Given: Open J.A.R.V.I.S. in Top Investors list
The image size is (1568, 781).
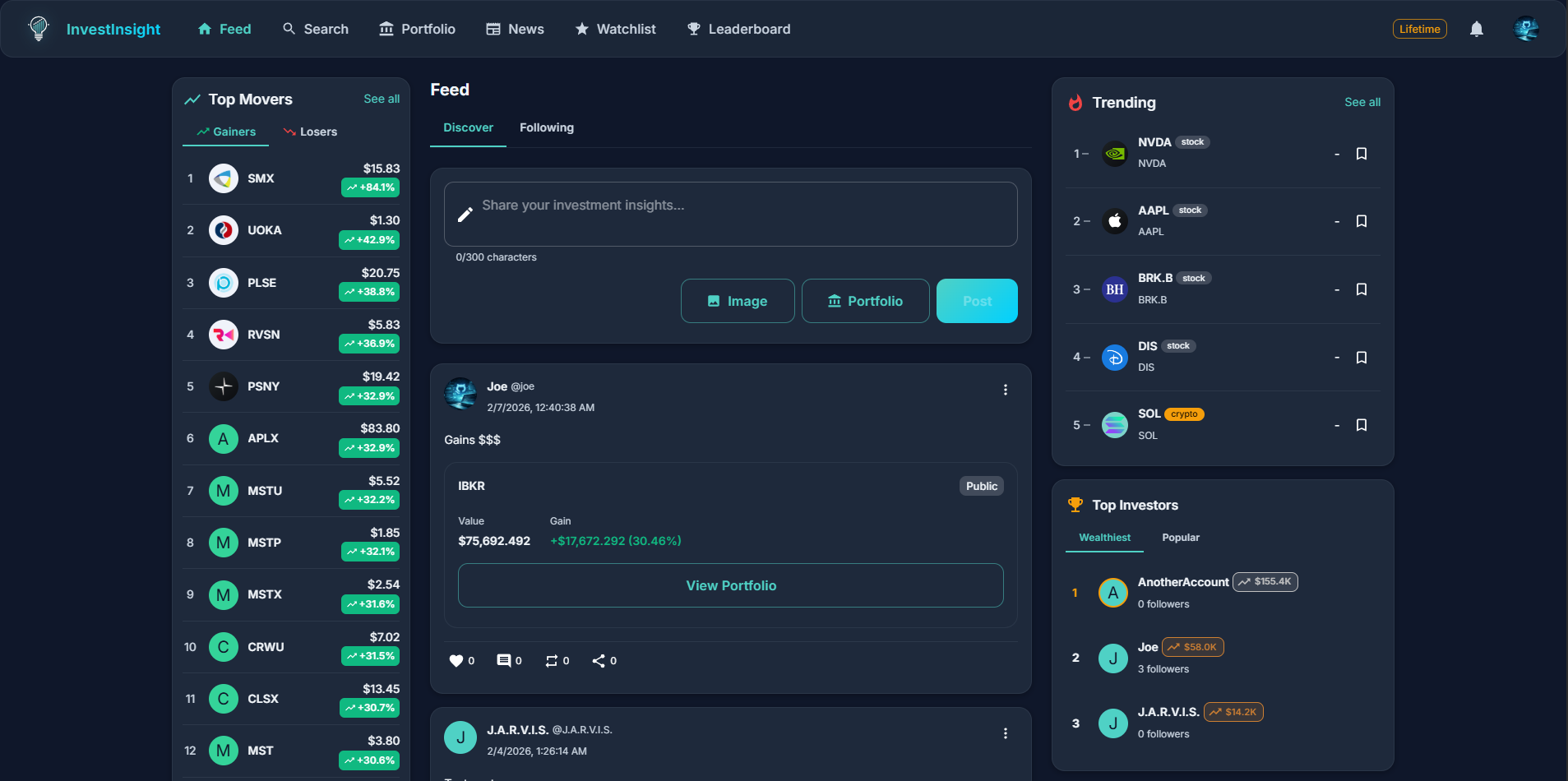Looking at the screenshot, I should coord(1223,723).
